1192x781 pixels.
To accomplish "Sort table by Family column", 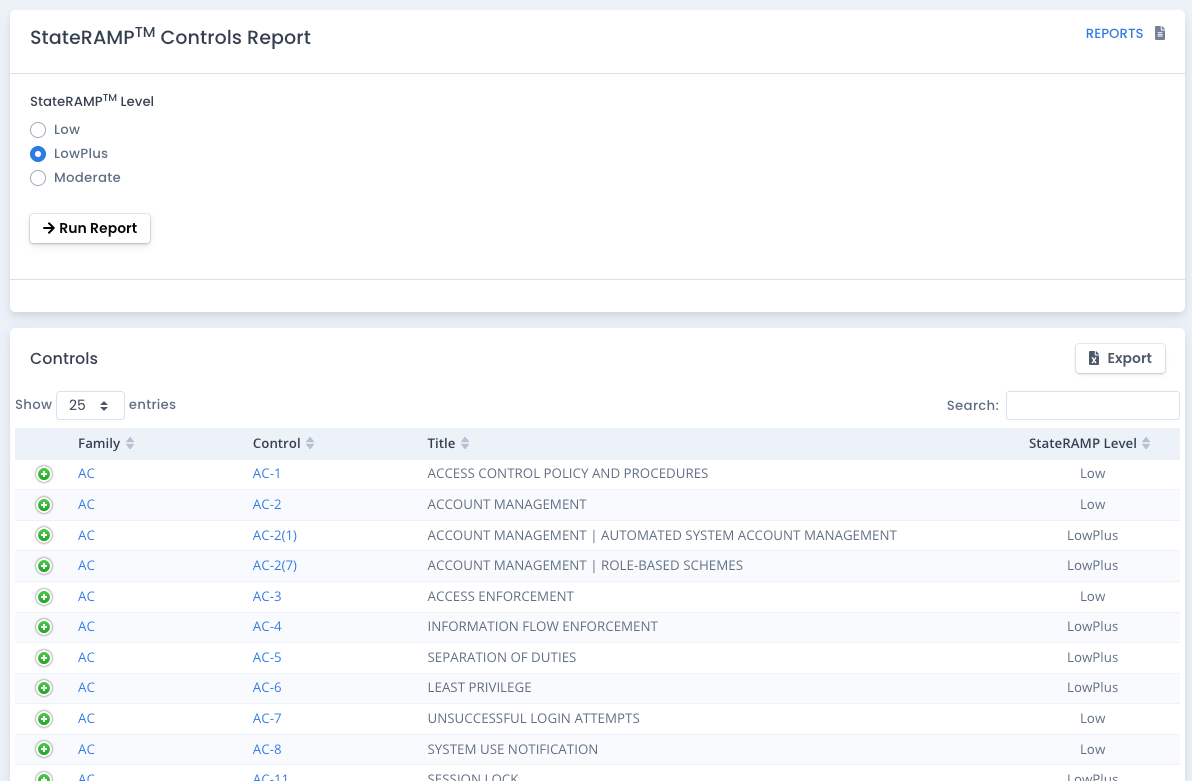I will 106,443.
